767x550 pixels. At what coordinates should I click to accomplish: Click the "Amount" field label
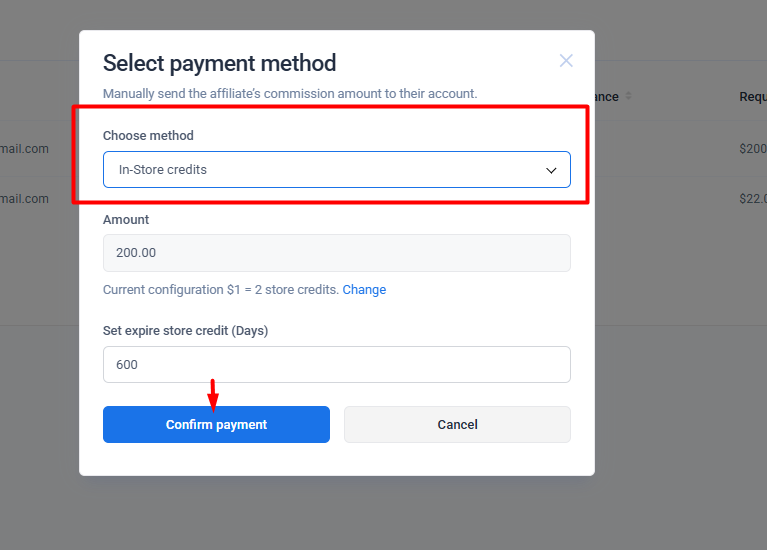126,219
